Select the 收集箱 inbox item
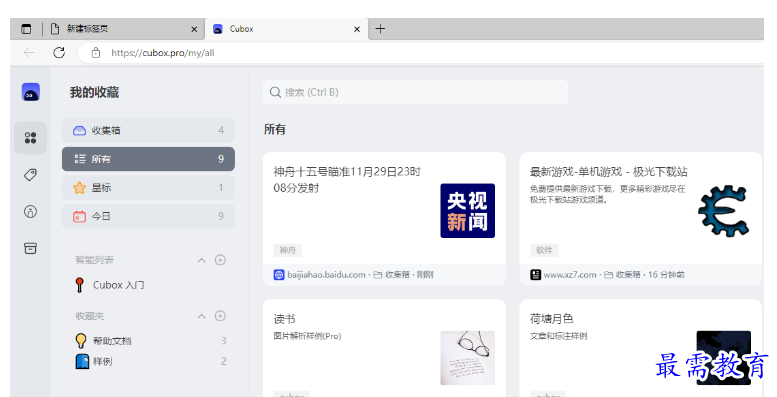 [x=148, y=130]
